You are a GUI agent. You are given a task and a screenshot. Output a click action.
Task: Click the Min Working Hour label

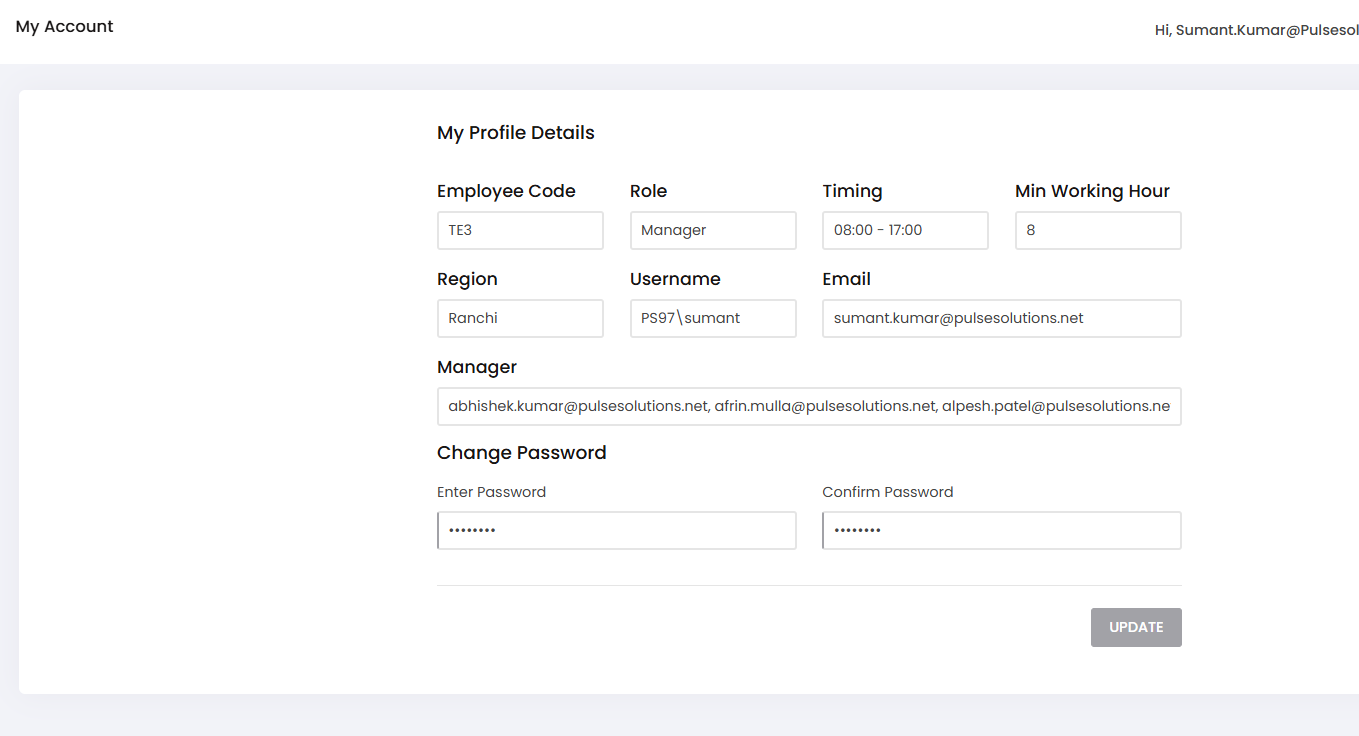point(1092,191)
